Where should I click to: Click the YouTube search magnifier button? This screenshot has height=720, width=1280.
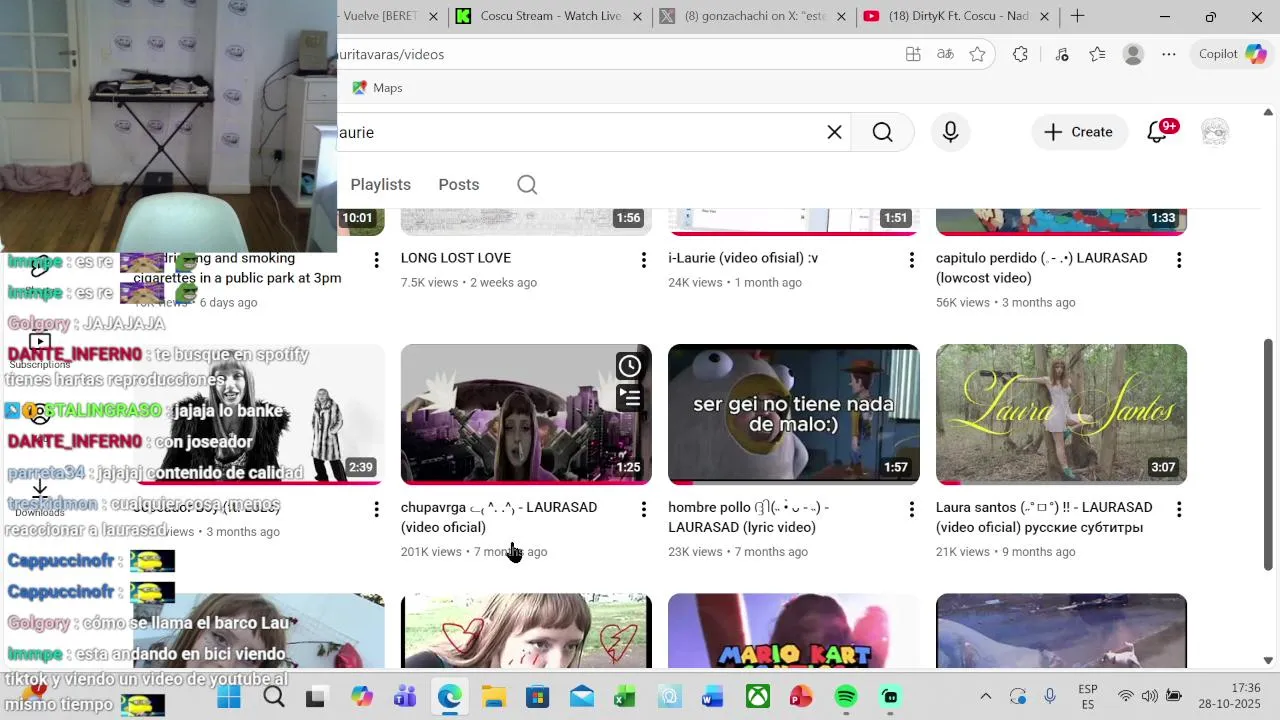click(x=882, y=132)
